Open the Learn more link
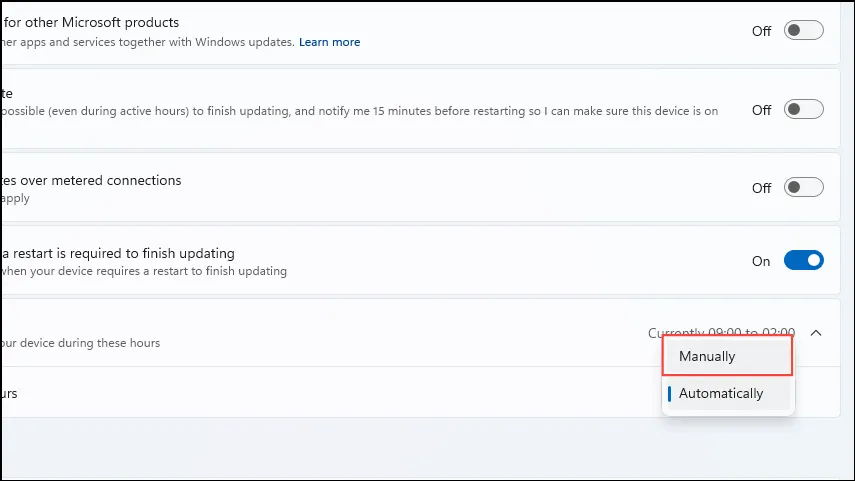The width and height of the screenshot is (855, 481). pos(329,42)
